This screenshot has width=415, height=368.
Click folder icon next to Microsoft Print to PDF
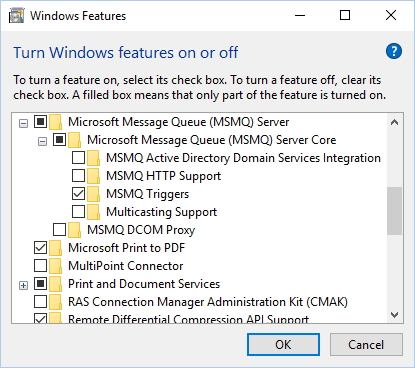pyautogui.click(x=55, y=248)
